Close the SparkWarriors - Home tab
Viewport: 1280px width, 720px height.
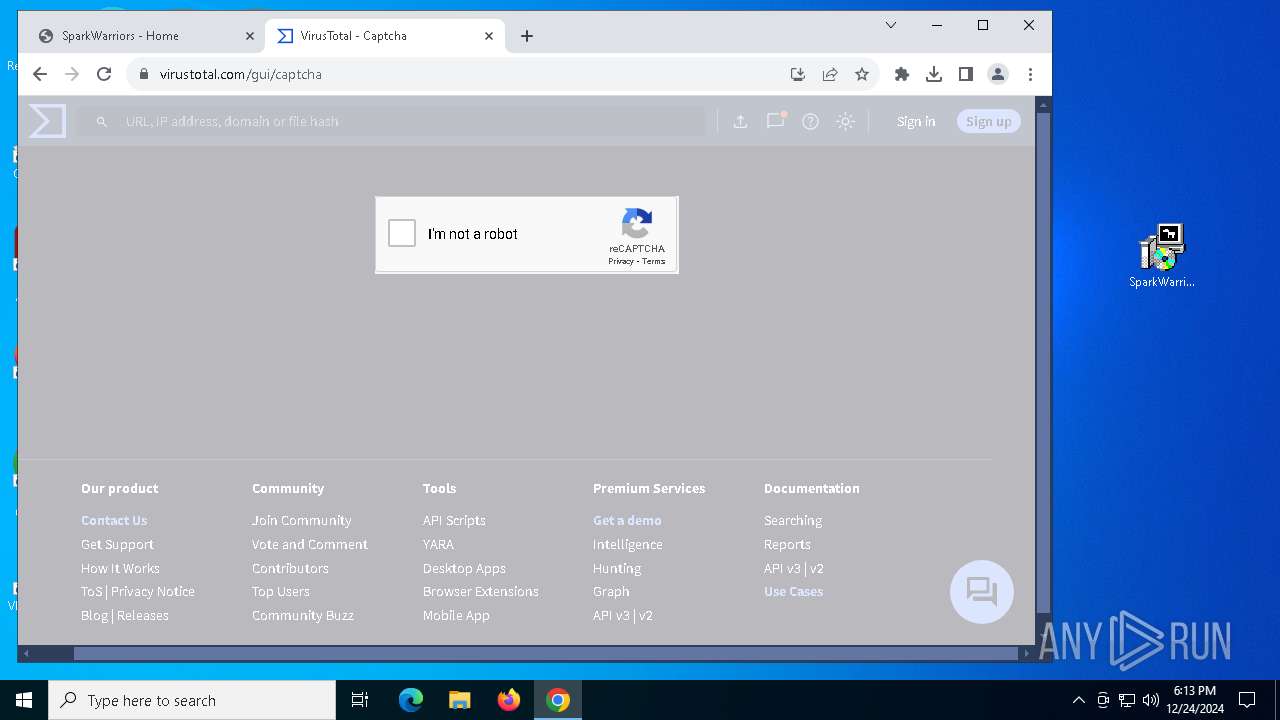click(x=250, y=36)
